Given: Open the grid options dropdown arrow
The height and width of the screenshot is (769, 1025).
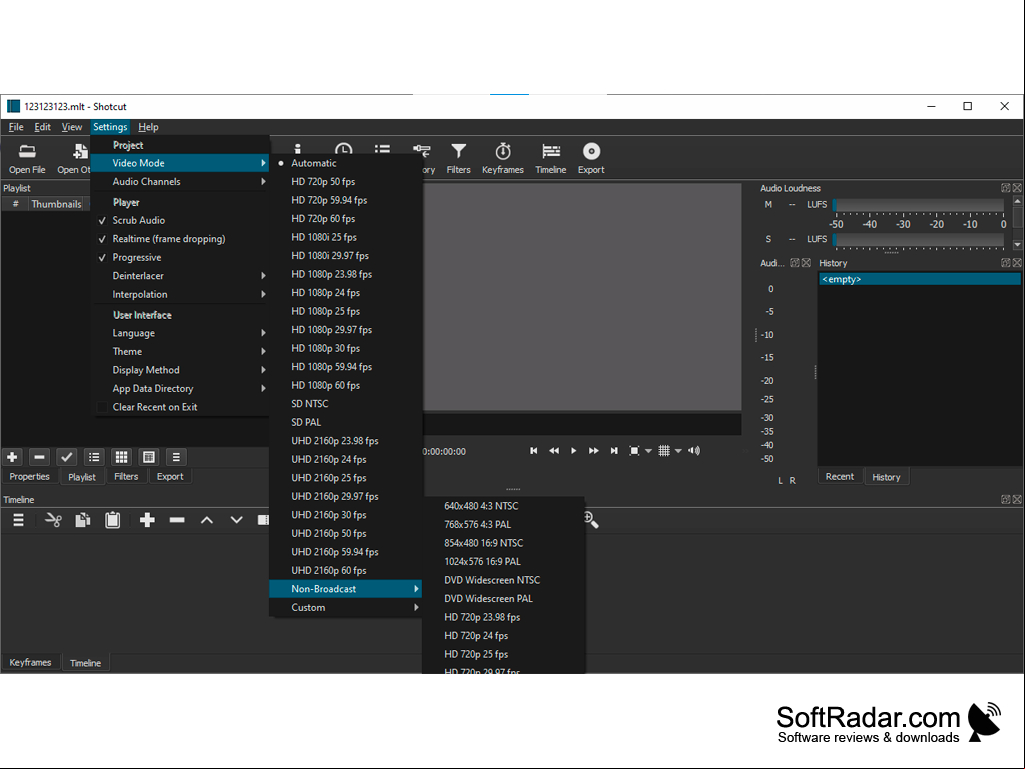Looking at the screenshot, I should 679,451.
